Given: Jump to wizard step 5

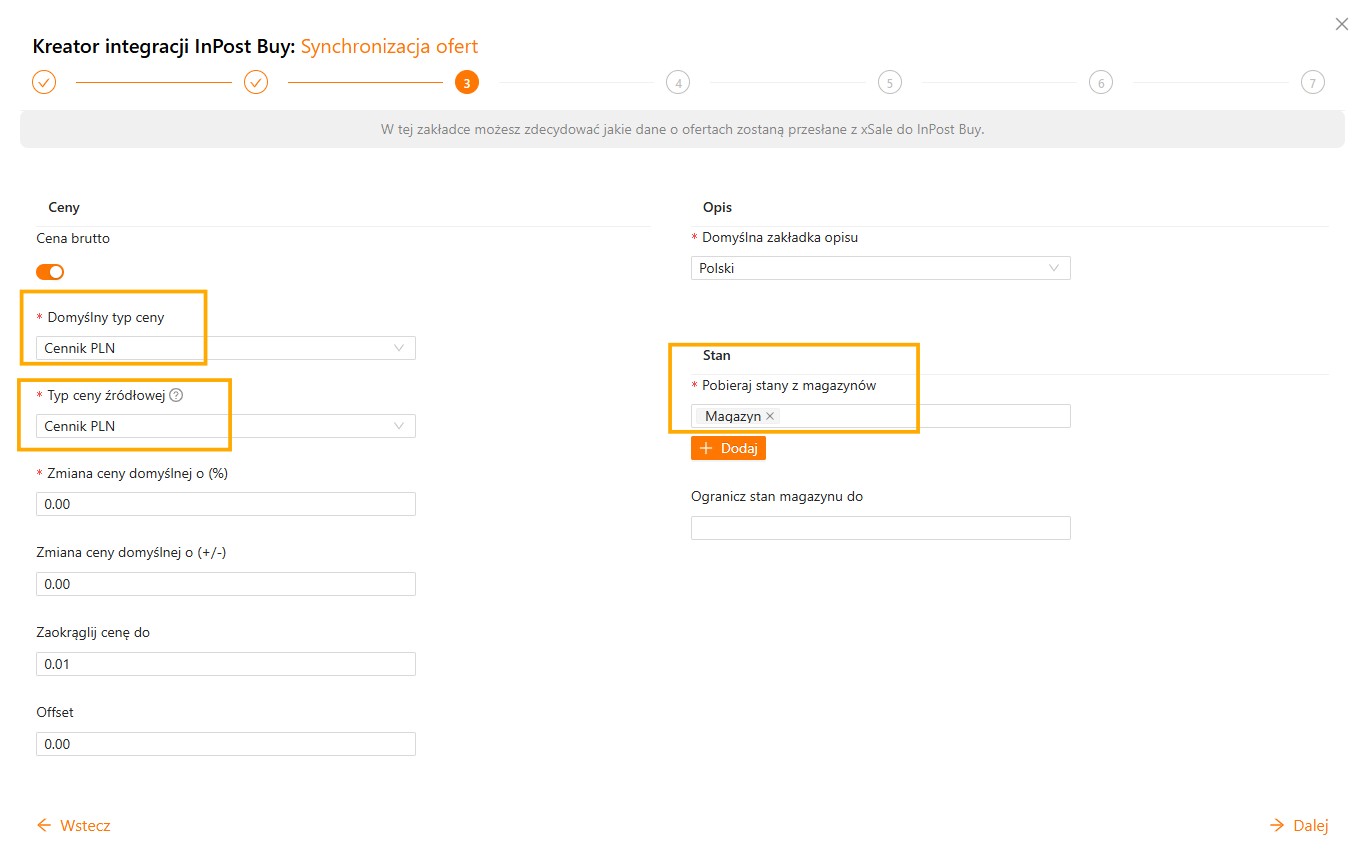Looking at the screenshot, I should coord(889,83).
